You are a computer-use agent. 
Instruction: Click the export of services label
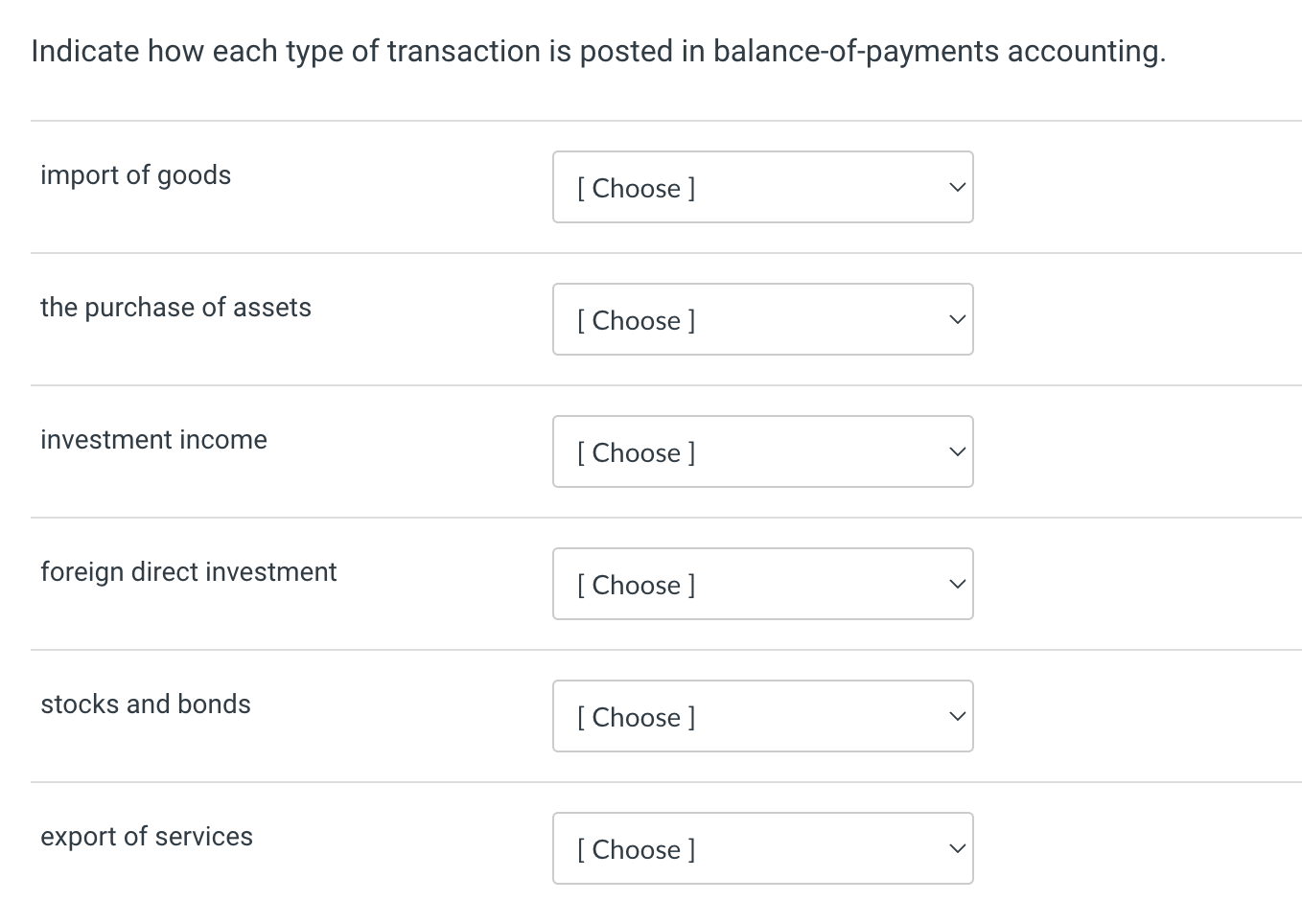pos(147,837)
